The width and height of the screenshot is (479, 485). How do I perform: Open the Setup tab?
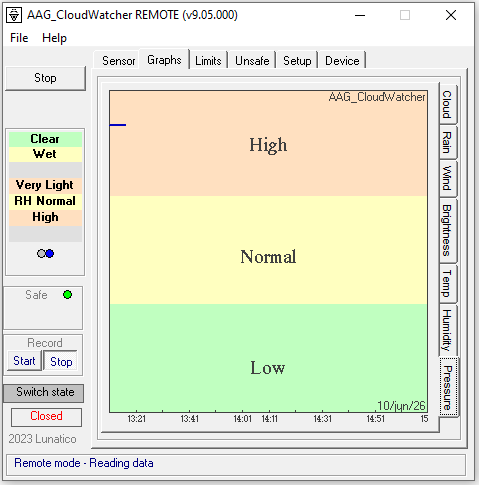(x=297, y=61)
